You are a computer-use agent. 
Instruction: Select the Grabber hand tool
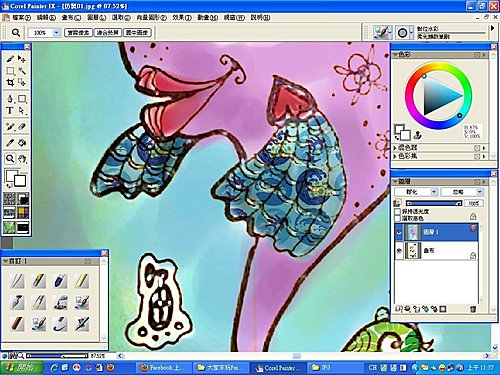(x=22, y=159)
